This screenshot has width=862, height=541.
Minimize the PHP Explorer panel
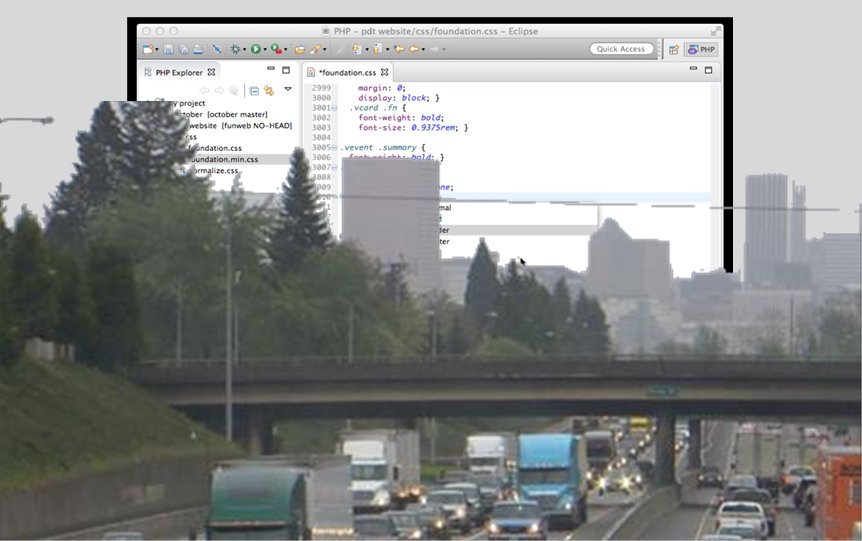pyautogui.click(x=270, y=69)
